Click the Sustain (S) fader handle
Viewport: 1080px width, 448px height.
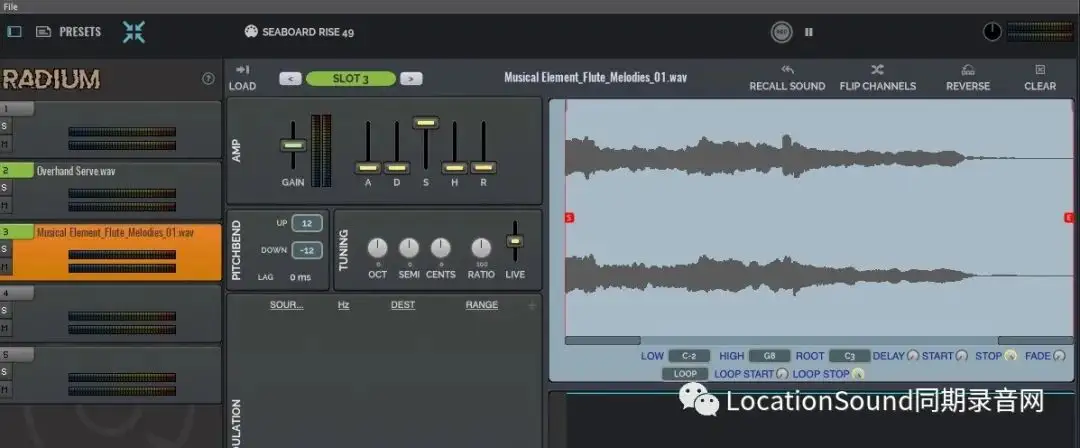pyautogui.click(x=426, y=123)
